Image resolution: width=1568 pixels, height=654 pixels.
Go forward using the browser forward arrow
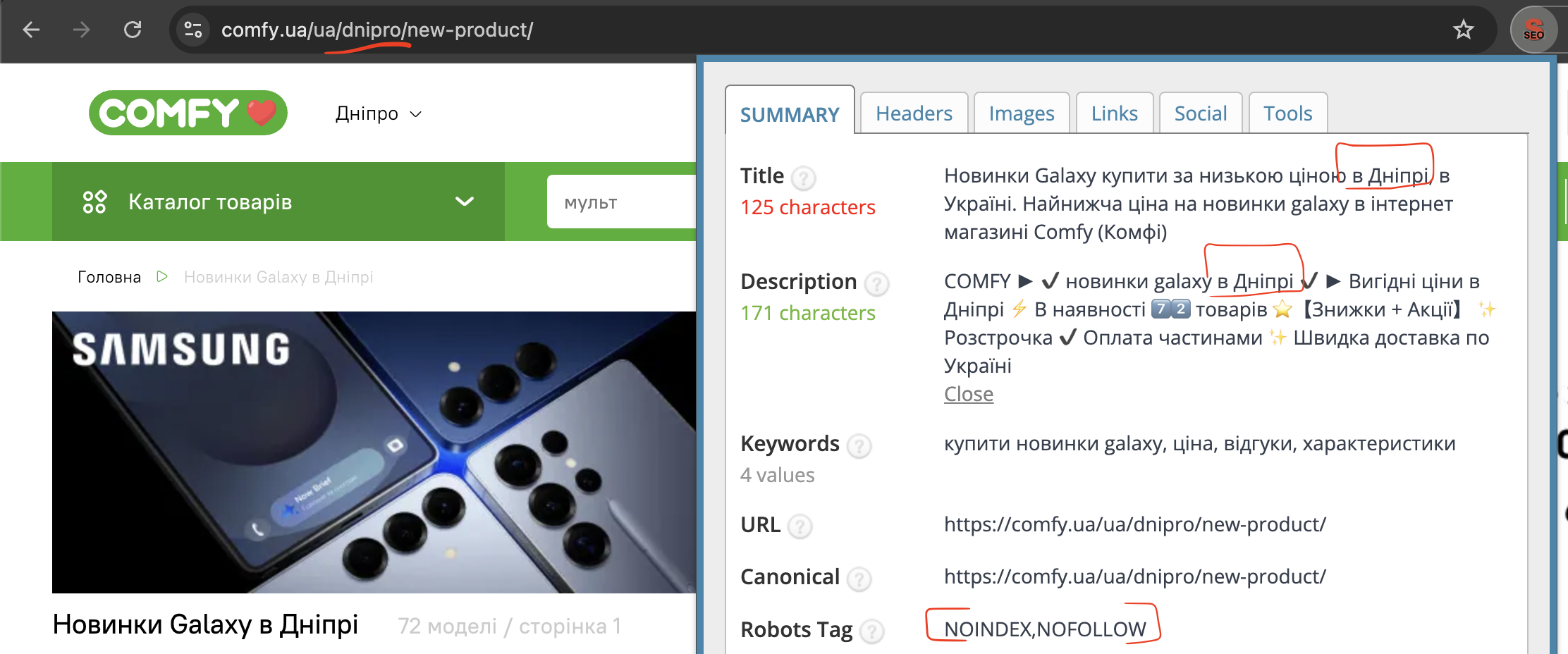82,30
